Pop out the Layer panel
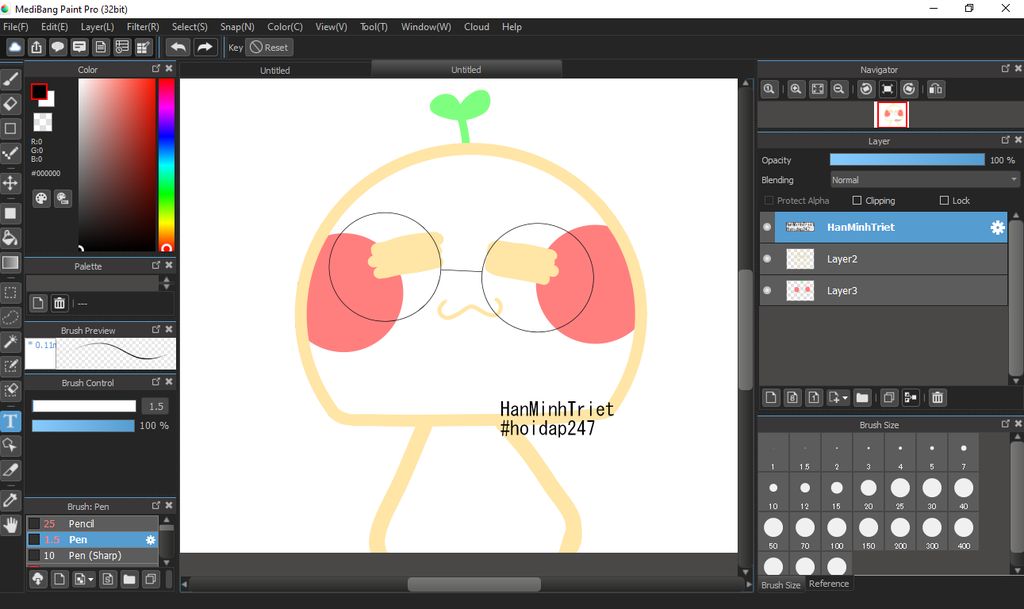The width and height of the screenshot is (1024, 609). [x=1005, y=140]
